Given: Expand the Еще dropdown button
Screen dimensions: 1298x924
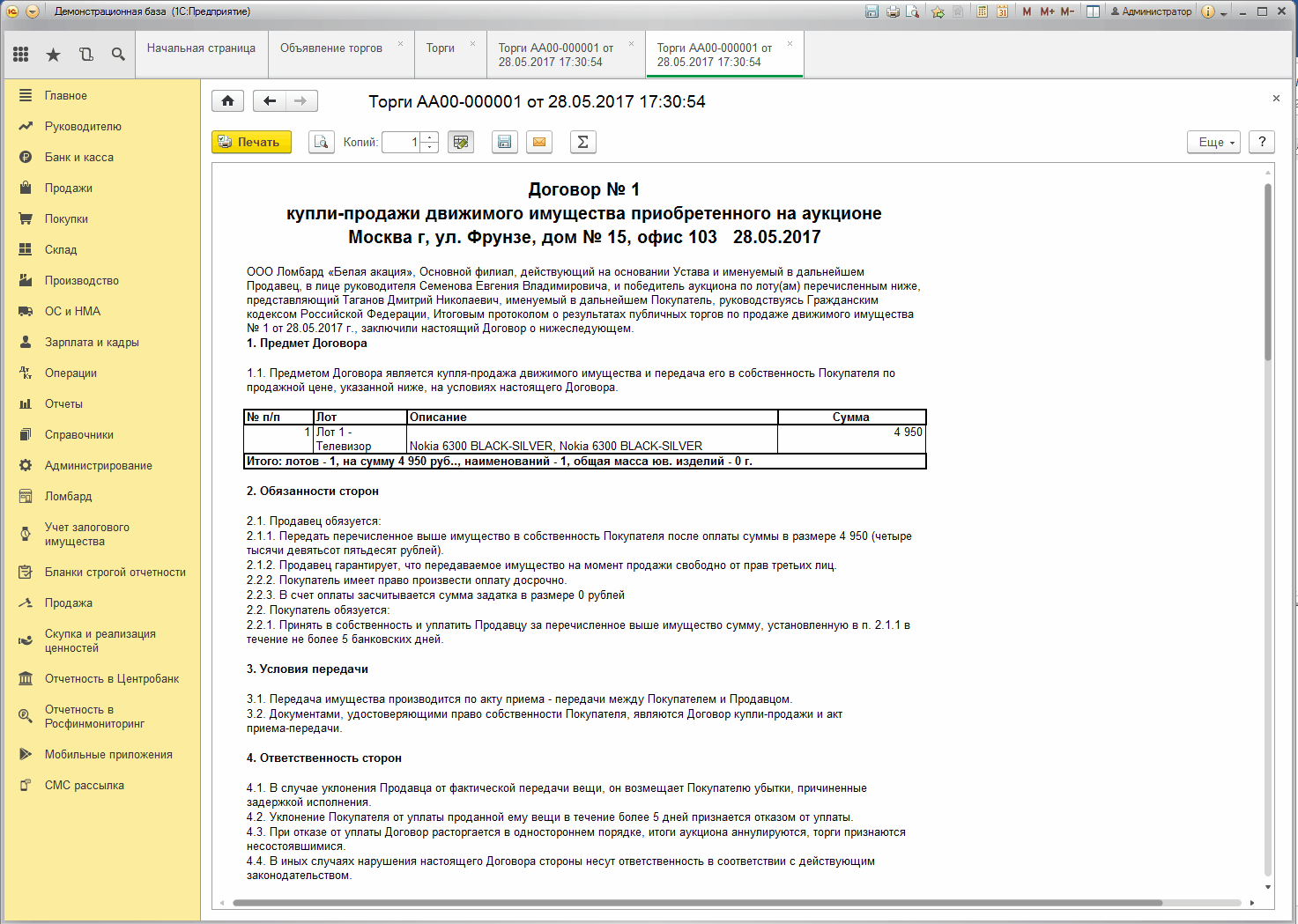Looking at the screenshot, I should tap(1214, 142).
